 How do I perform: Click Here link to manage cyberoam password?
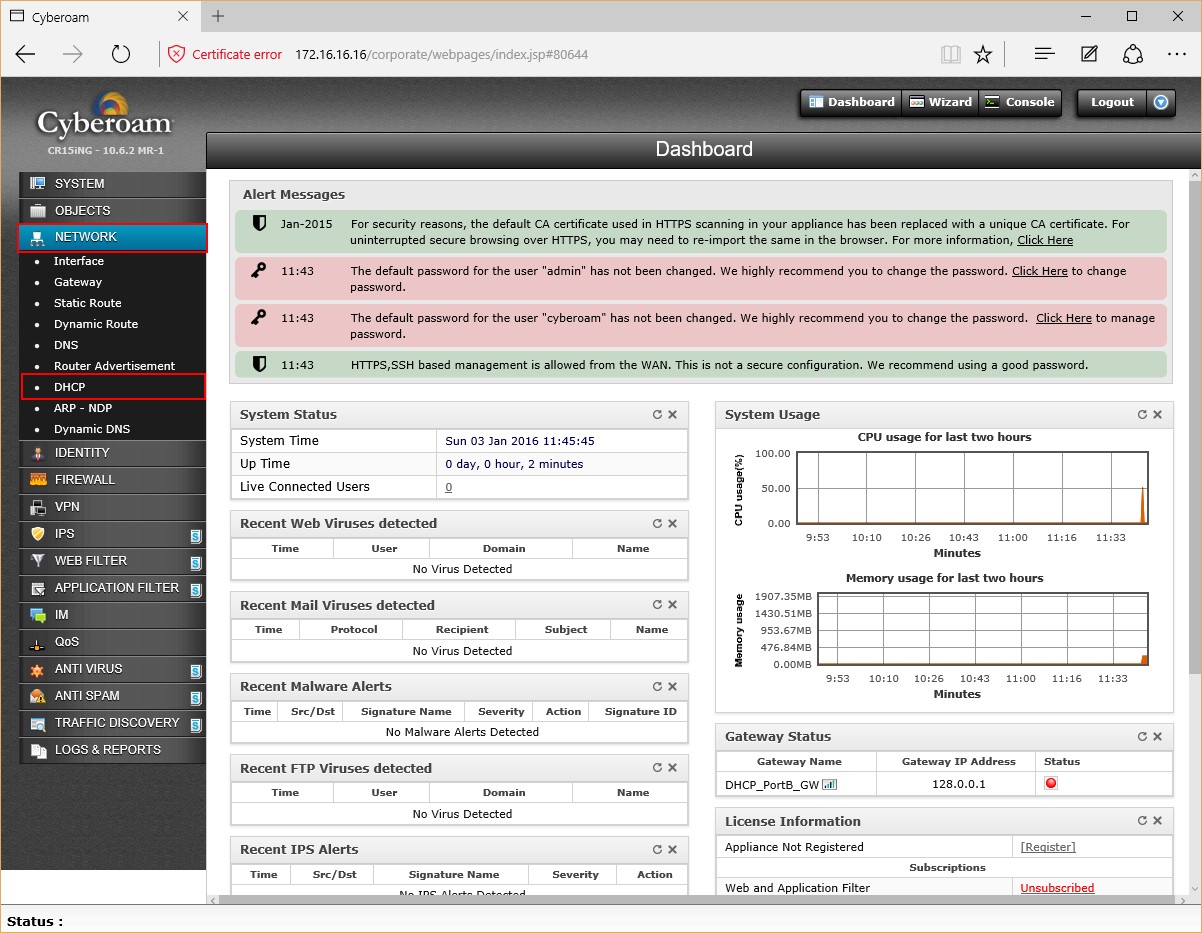pyautogui.click(x=1064, y=318)
